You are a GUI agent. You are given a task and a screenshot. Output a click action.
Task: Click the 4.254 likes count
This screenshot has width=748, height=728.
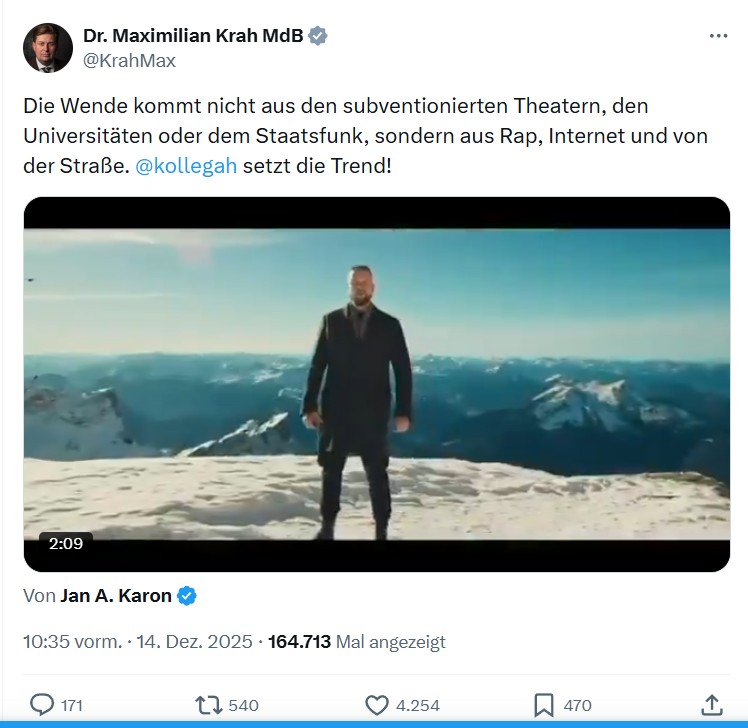417,705
